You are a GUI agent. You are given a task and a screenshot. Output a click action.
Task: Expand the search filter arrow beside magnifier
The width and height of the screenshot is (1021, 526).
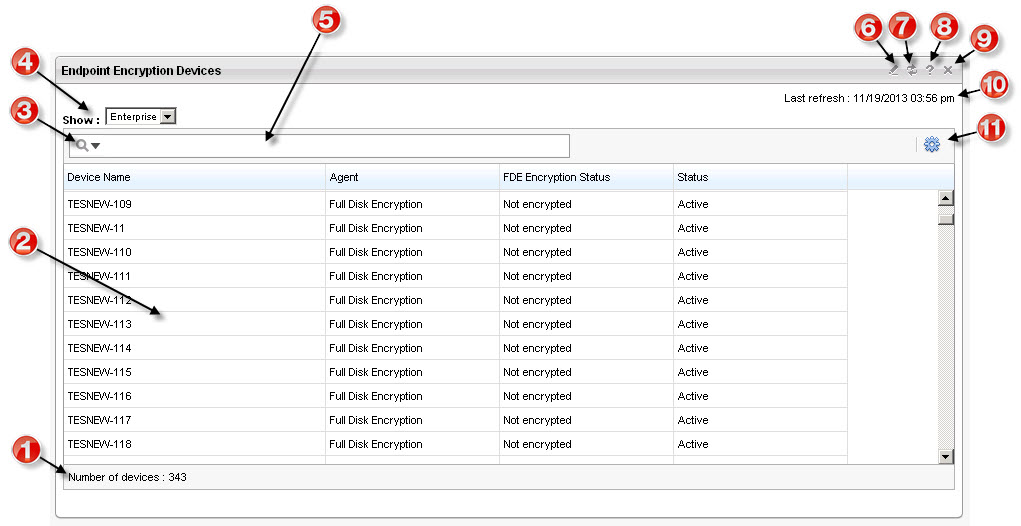[96, 147]
